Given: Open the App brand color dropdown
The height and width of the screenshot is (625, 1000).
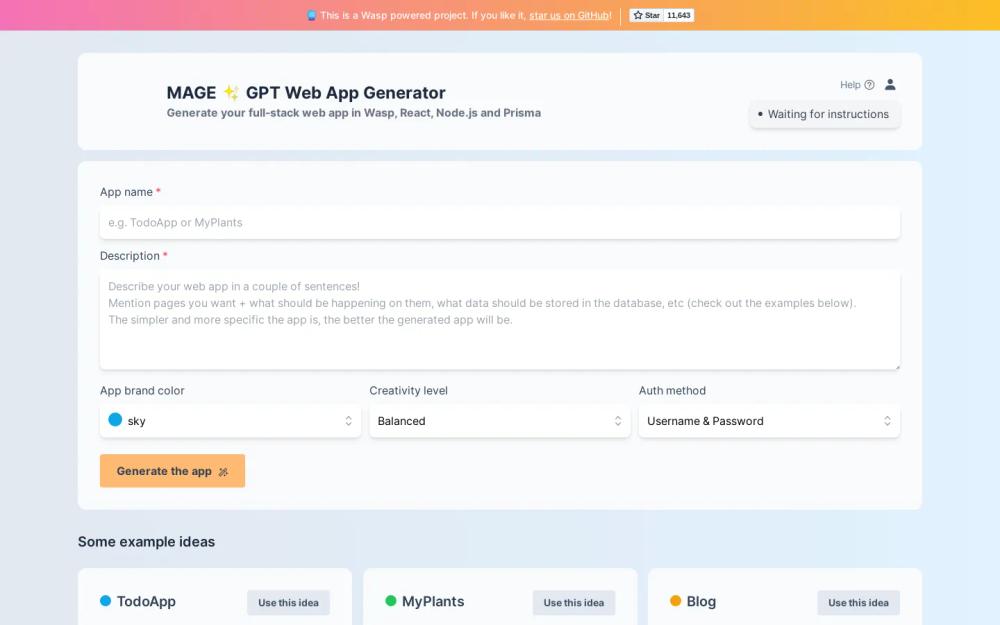Looking at the screenshot, I should pos(230,421).
